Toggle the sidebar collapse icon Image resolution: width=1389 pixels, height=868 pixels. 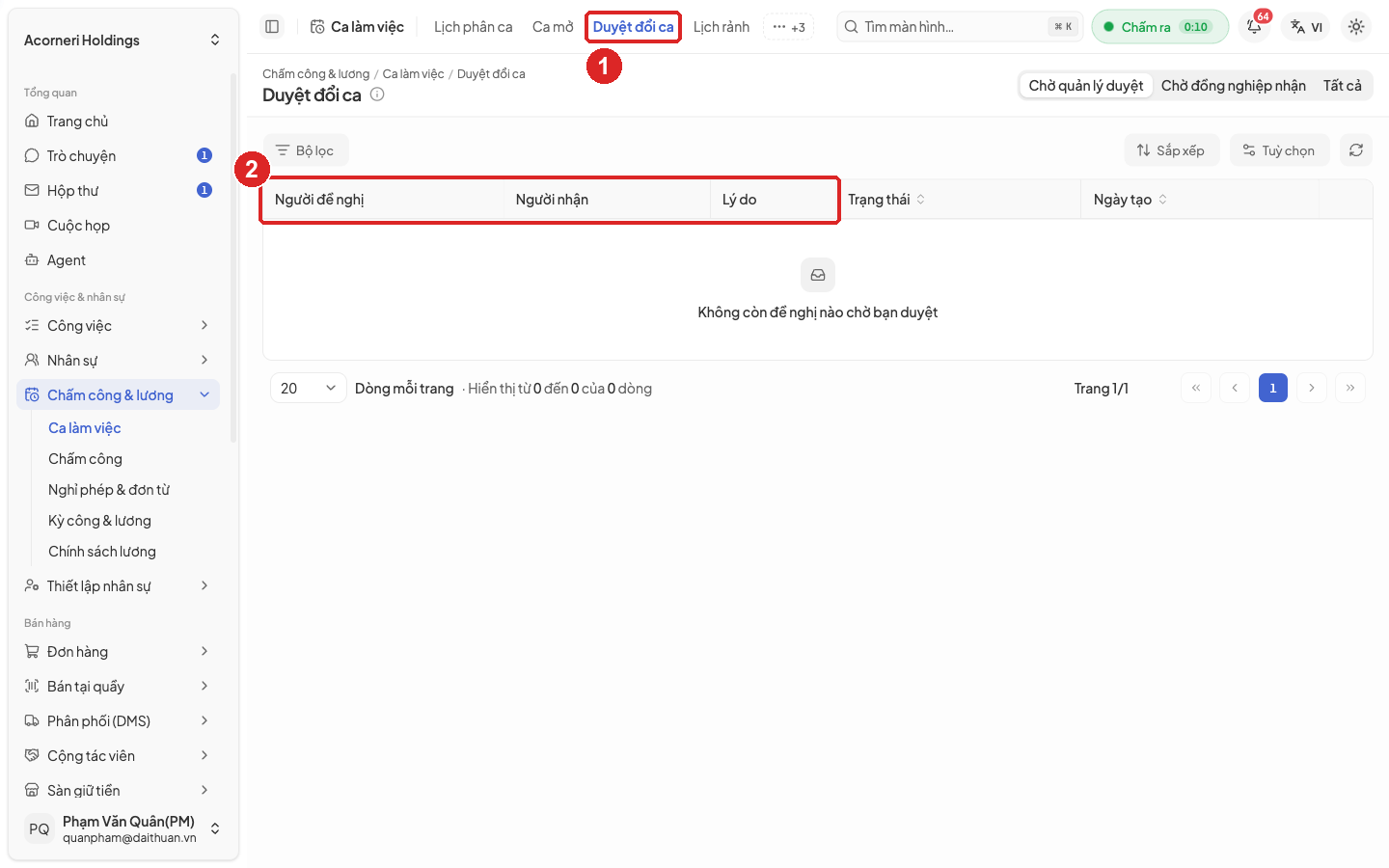coord(272,27)
